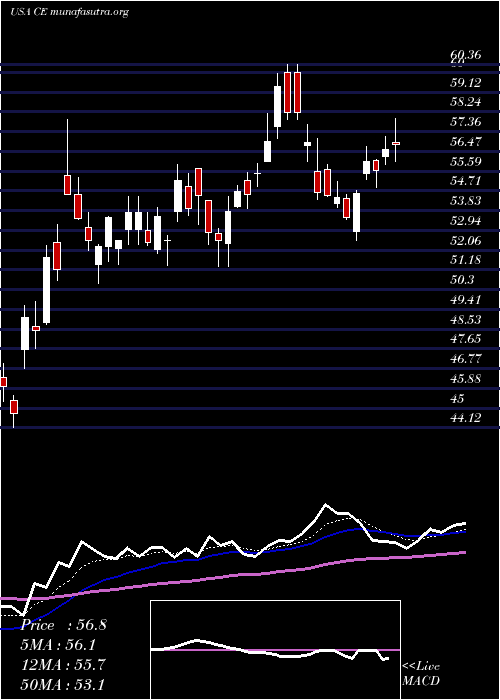Image resolution: width=500 pixels, height=700 pixels.
Task: Select the 45 price axis label
Action: click(x=458, y=399)
